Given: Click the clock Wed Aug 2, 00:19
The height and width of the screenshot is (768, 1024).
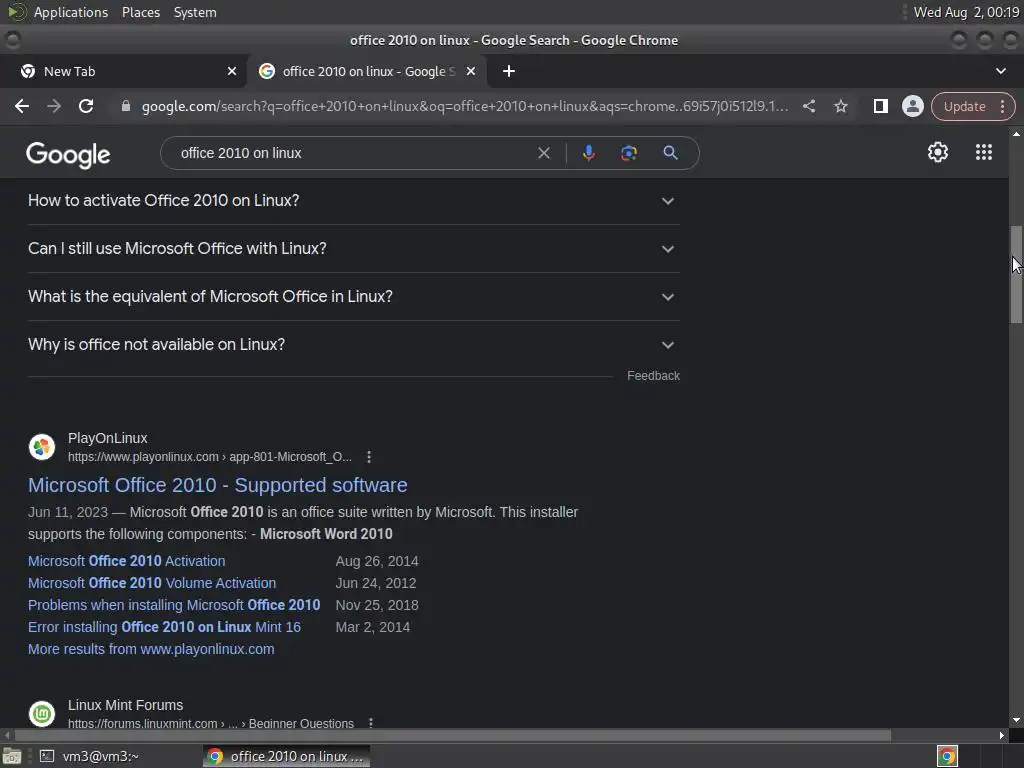Looking at the screenshot, I should (x=966, y=12).
